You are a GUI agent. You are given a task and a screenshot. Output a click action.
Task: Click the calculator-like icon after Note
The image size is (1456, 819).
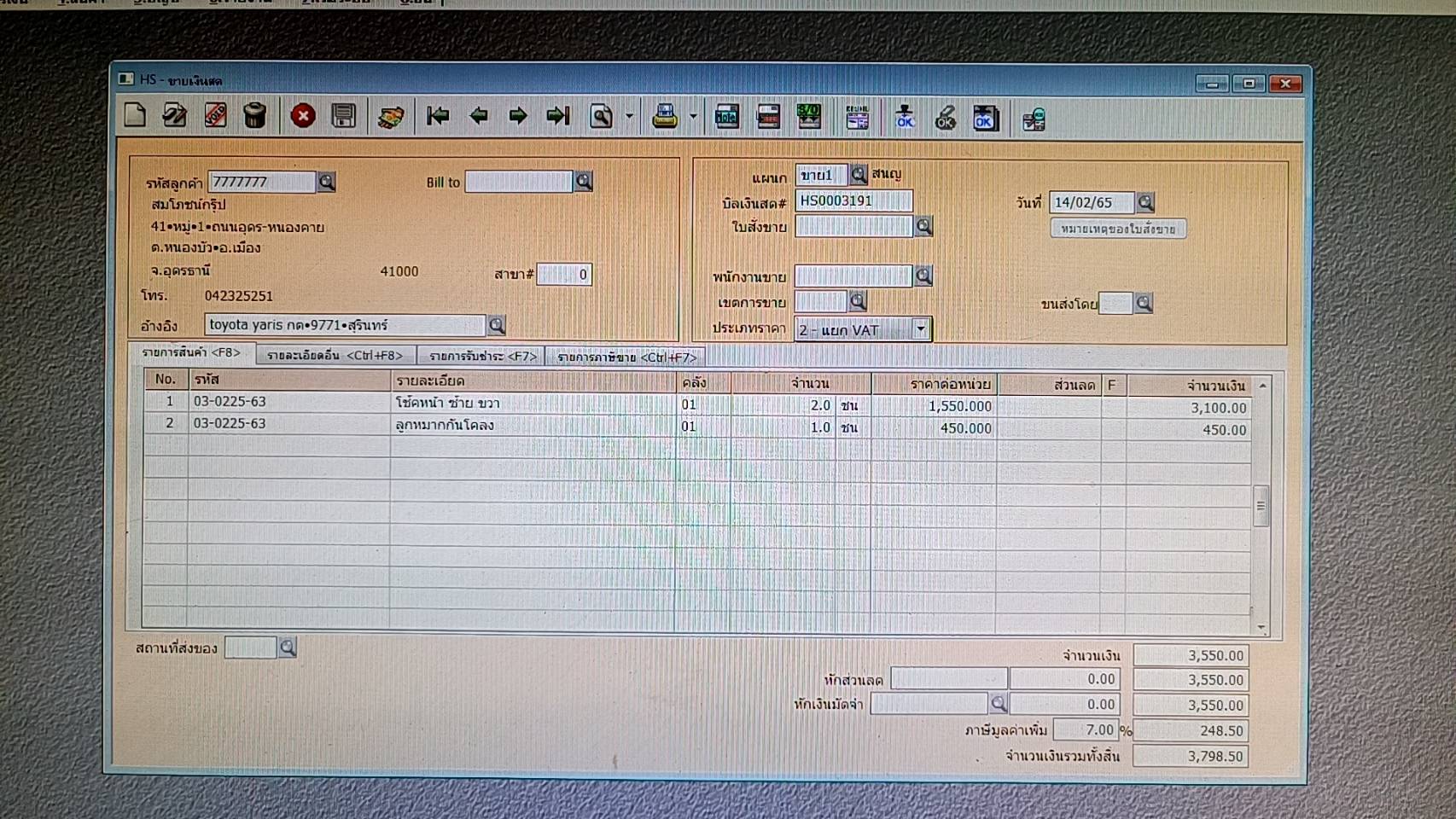(768, 117)
